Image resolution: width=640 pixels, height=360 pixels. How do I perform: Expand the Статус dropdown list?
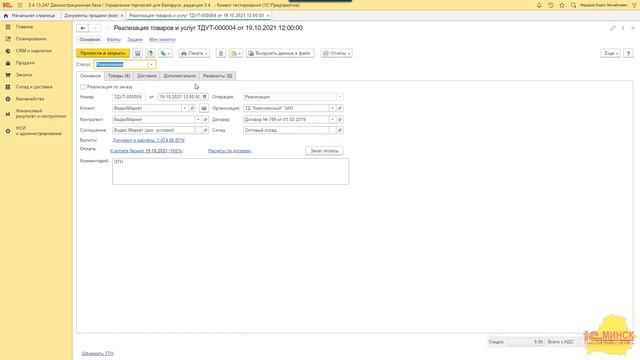[151, 64]
